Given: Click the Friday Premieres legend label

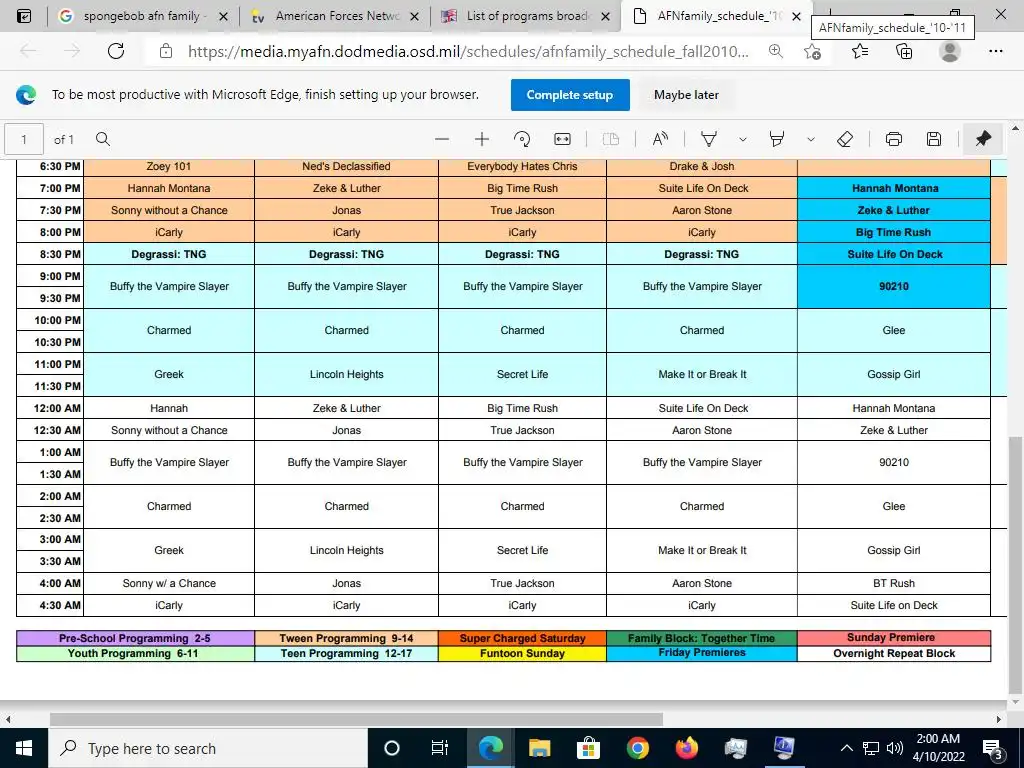Looking at the screenshot, I should pyautogui.click(x=702, y=652).
